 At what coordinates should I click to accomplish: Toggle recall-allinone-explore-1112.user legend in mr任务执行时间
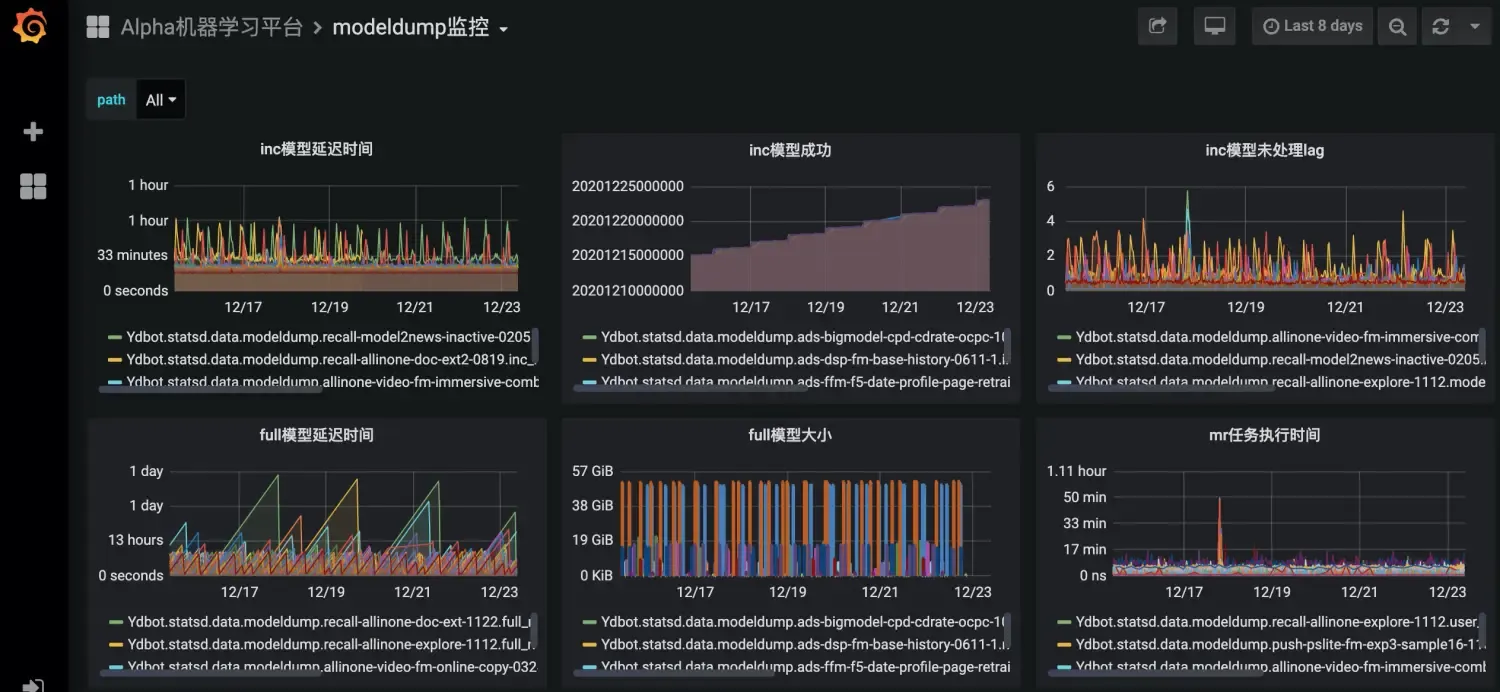click(x=1270, y=622)
